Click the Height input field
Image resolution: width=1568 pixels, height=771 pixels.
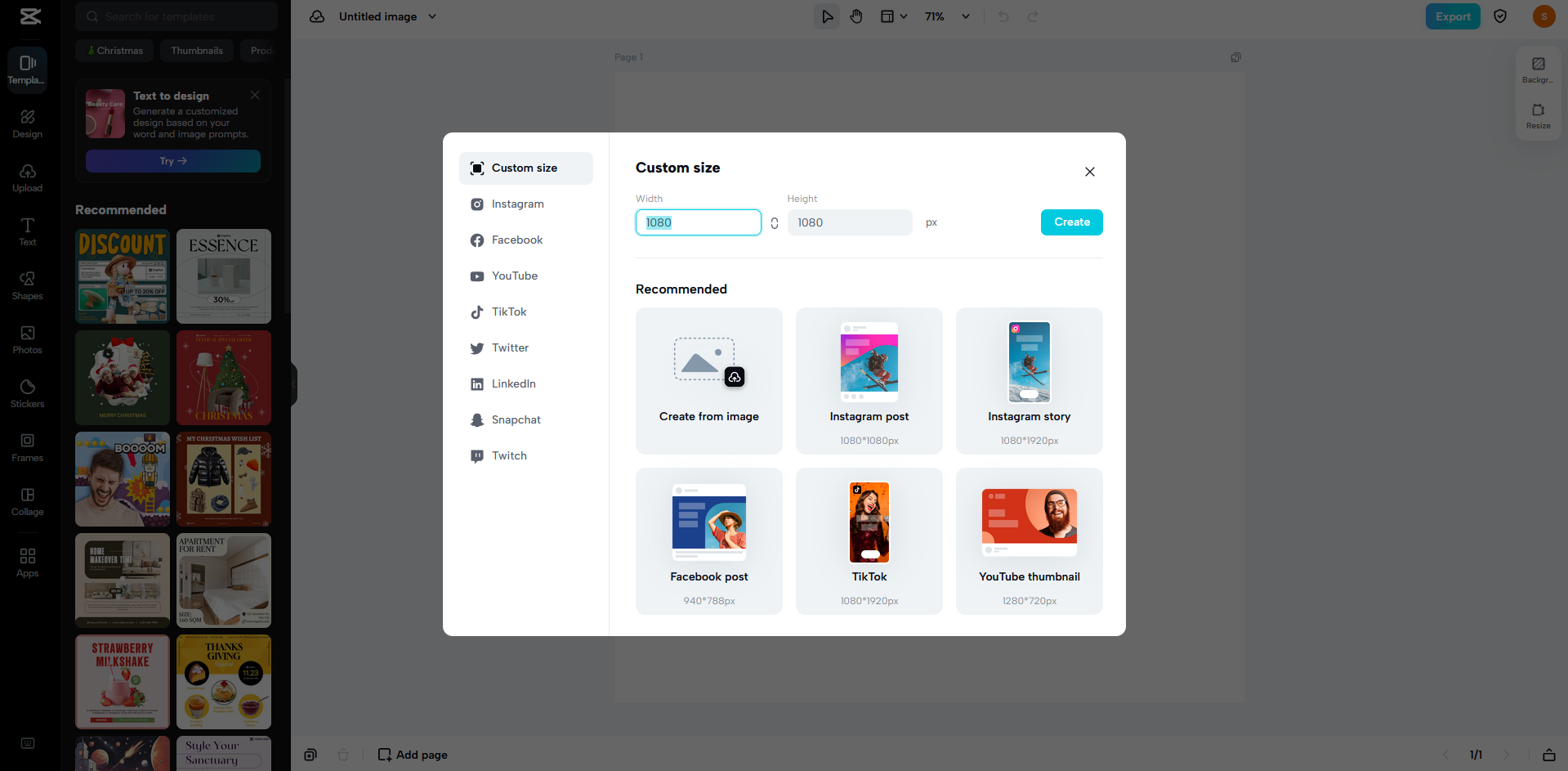pos(849,222)
